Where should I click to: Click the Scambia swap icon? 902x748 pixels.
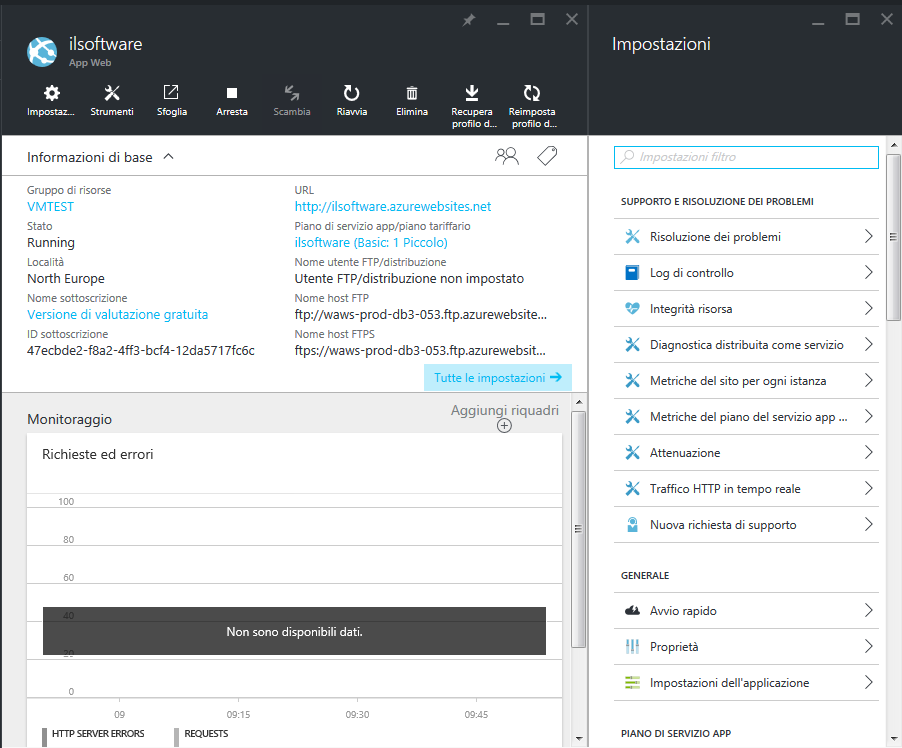click(x=292, y=93)
